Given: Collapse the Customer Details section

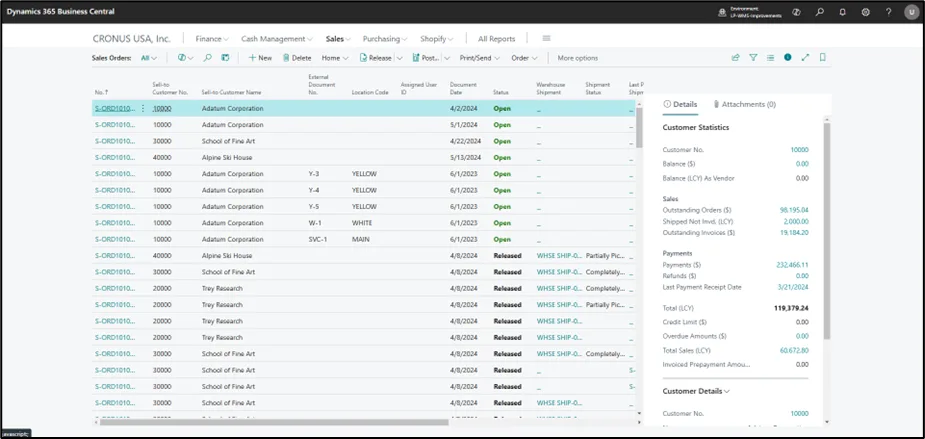Looking at the screenshot, I should coord(696,391).
